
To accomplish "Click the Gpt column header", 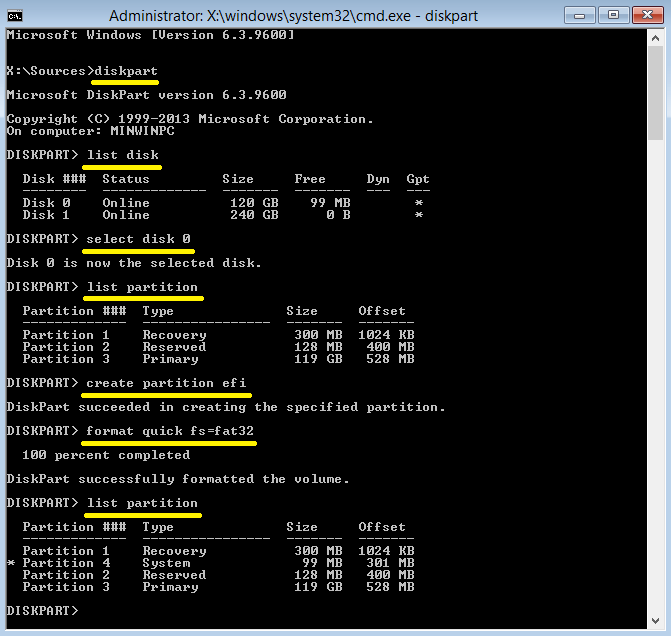I will coord(417,179).
